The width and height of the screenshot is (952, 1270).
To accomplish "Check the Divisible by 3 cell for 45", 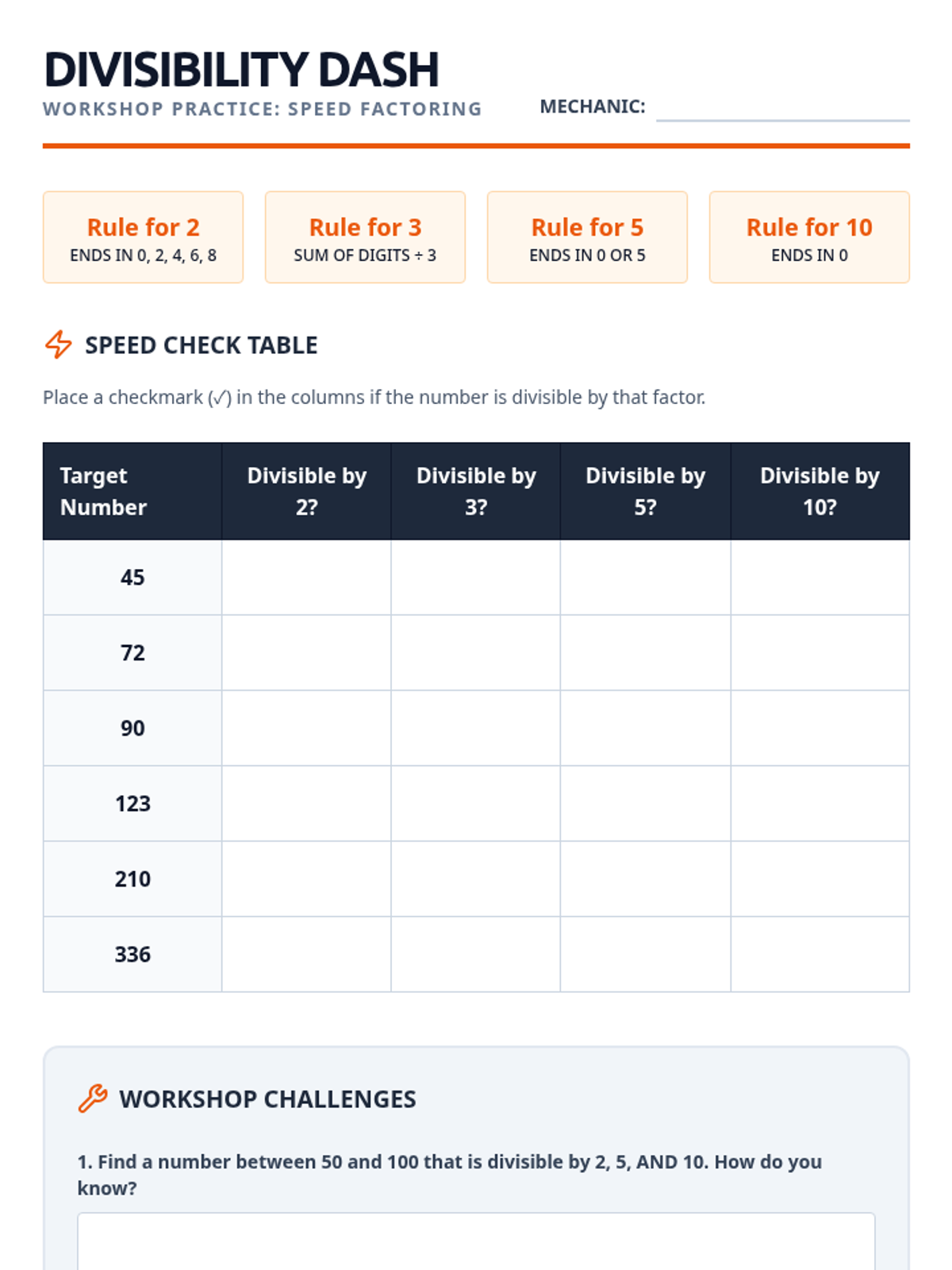I will (475, 577).
